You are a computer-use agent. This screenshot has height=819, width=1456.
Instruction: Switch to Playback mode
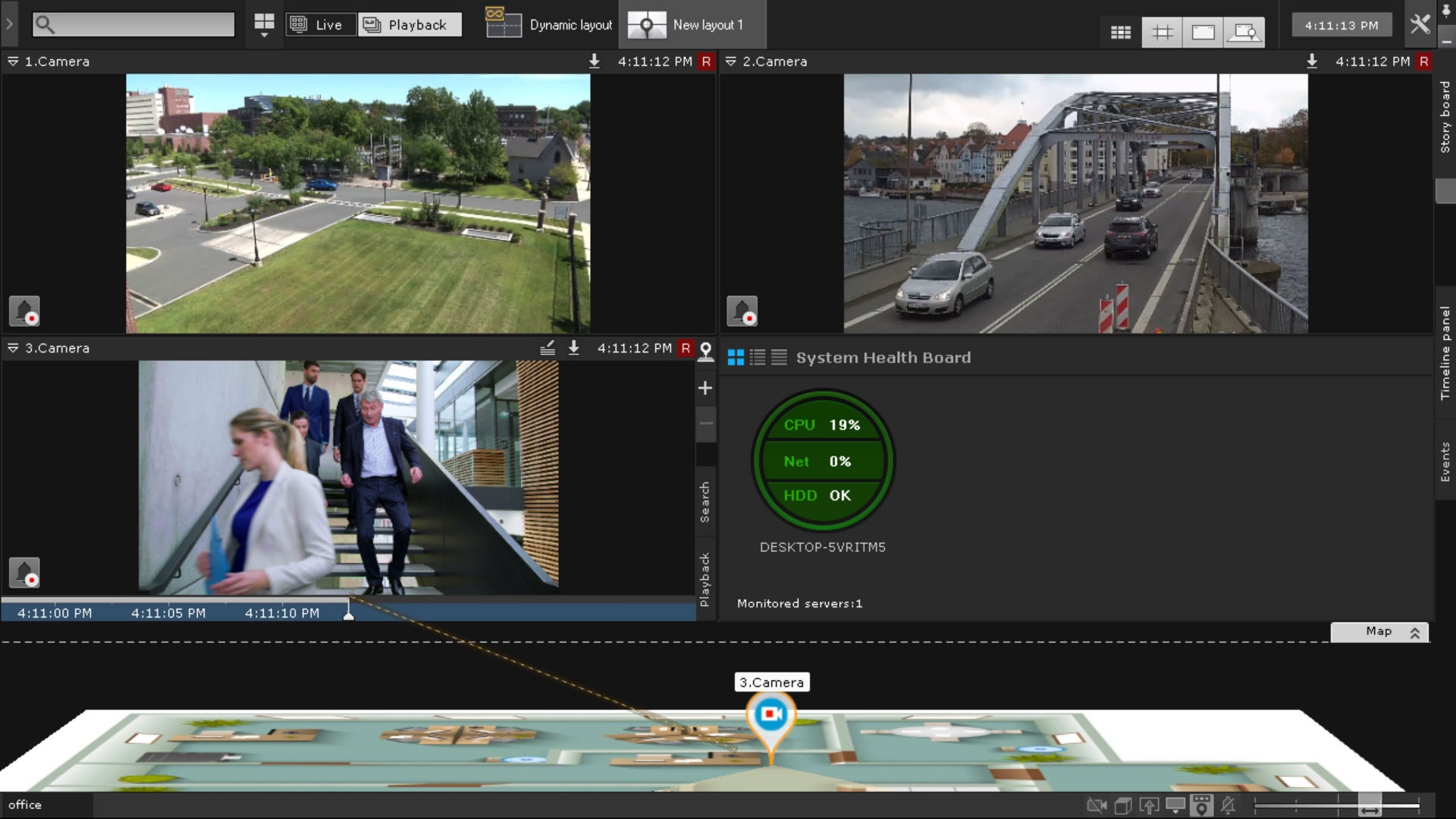point(409,24)
